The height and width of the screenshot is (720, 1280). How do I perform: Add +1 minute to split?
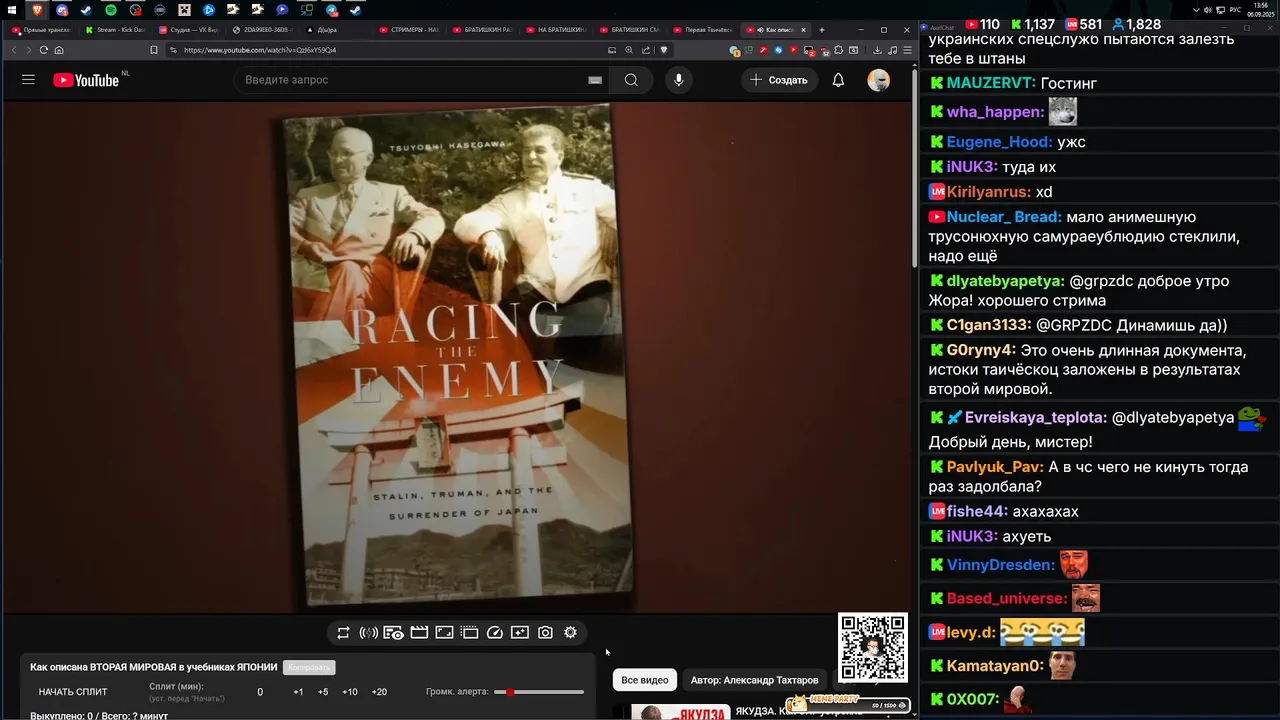[298, 692]
